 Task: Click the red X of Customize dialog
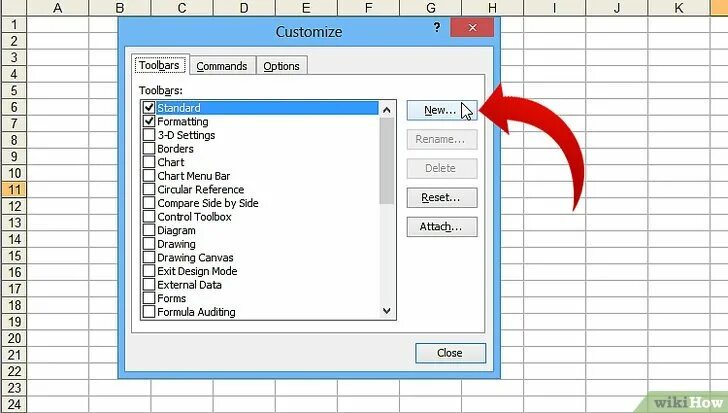(472, 28)
